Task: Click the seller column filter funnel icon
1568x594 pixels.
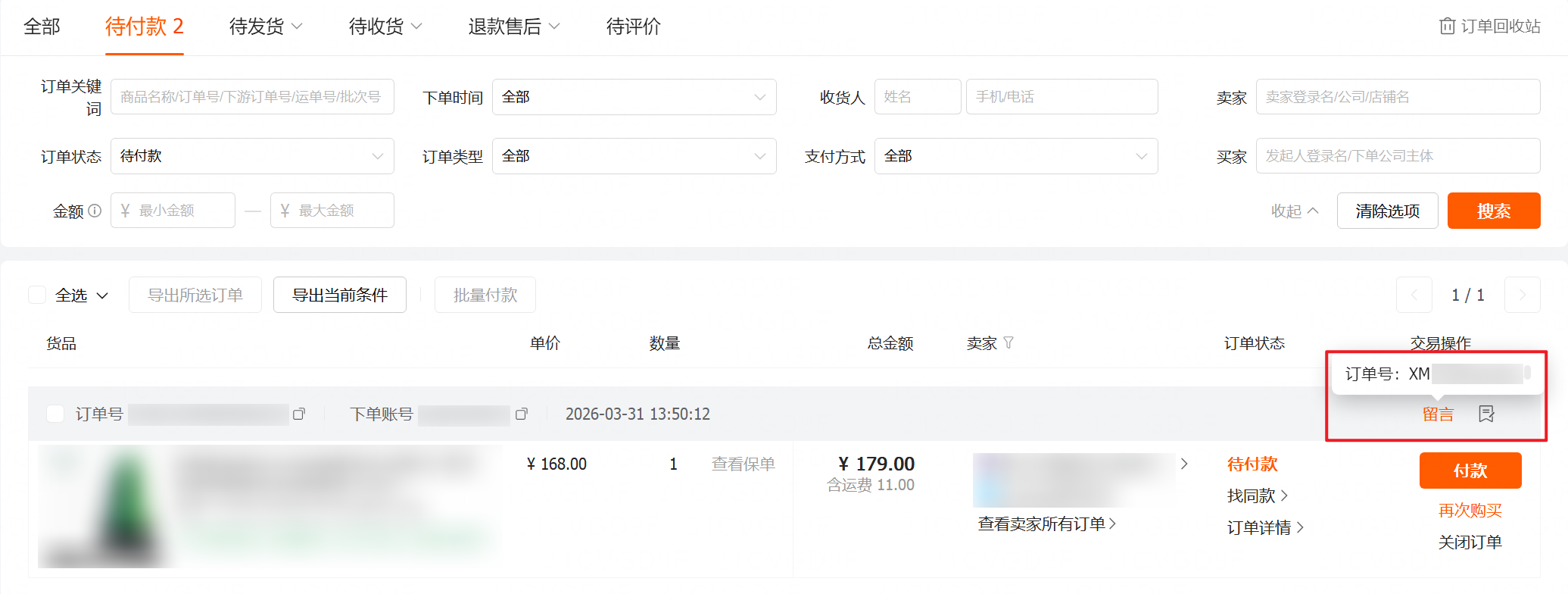Action: point(1008,343)
